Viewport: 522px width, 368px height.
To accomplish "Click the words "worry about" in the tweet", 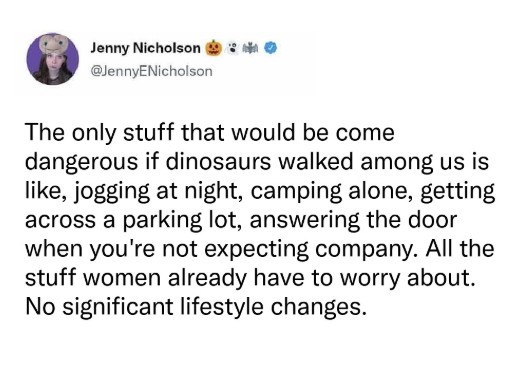I will click(407, 278).
